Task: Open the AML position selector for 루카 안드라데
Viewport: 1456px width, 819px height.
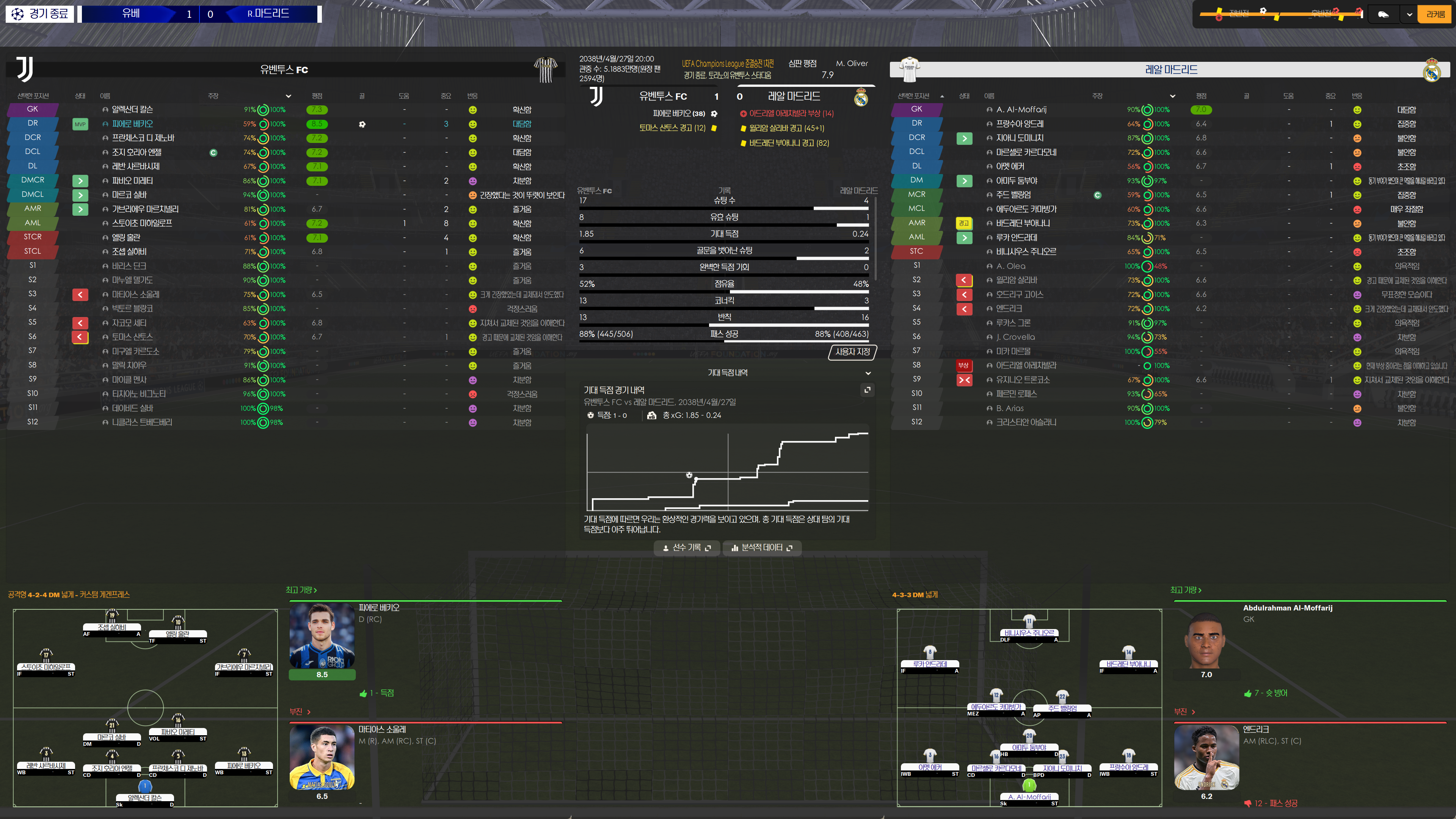Action: [x=916, y=237]
